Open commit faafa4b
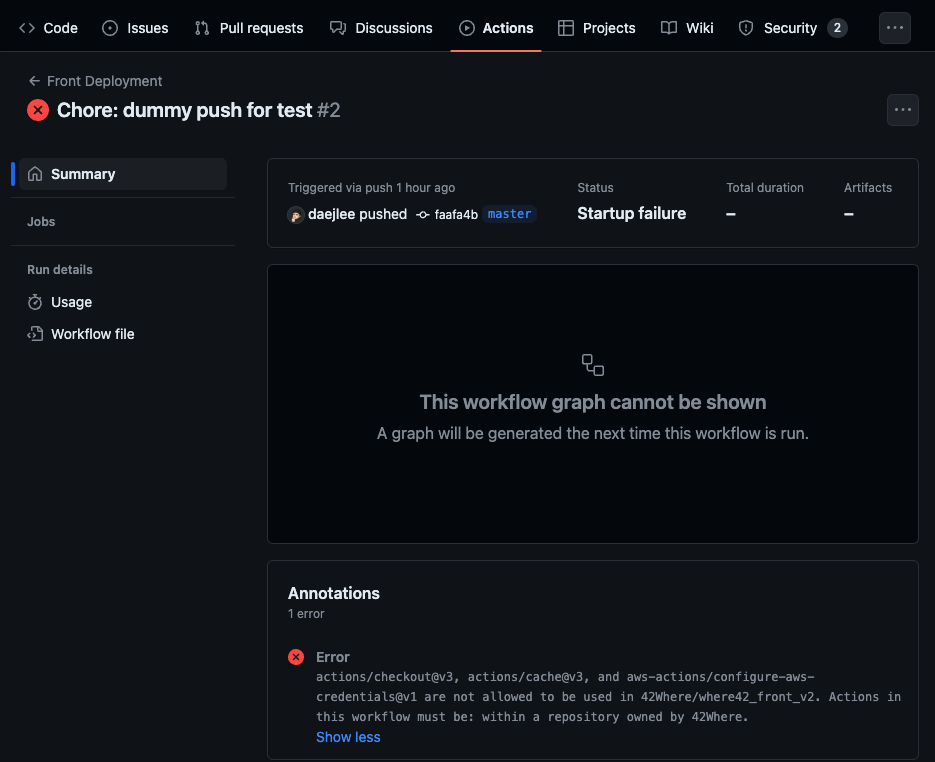Viewport: 935px width, 762px height. pyautogui.click(x=456, y=215)
